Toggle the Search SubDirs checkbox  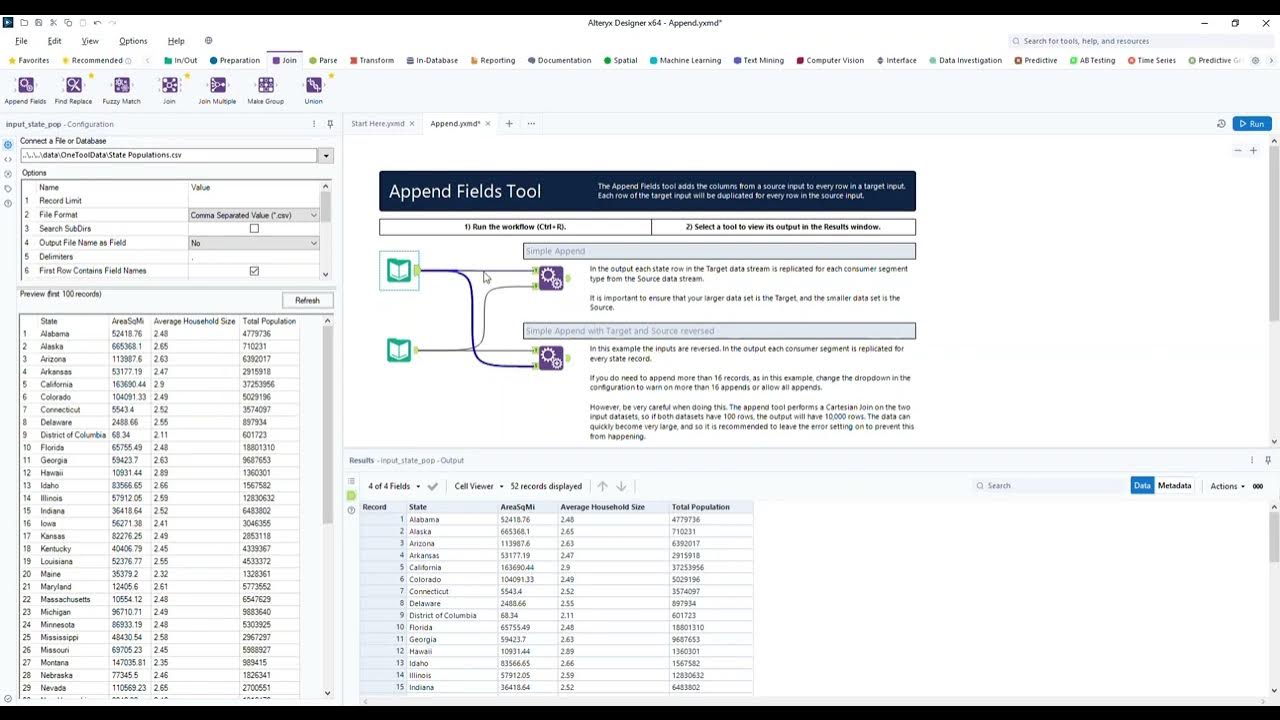point(254,229)
